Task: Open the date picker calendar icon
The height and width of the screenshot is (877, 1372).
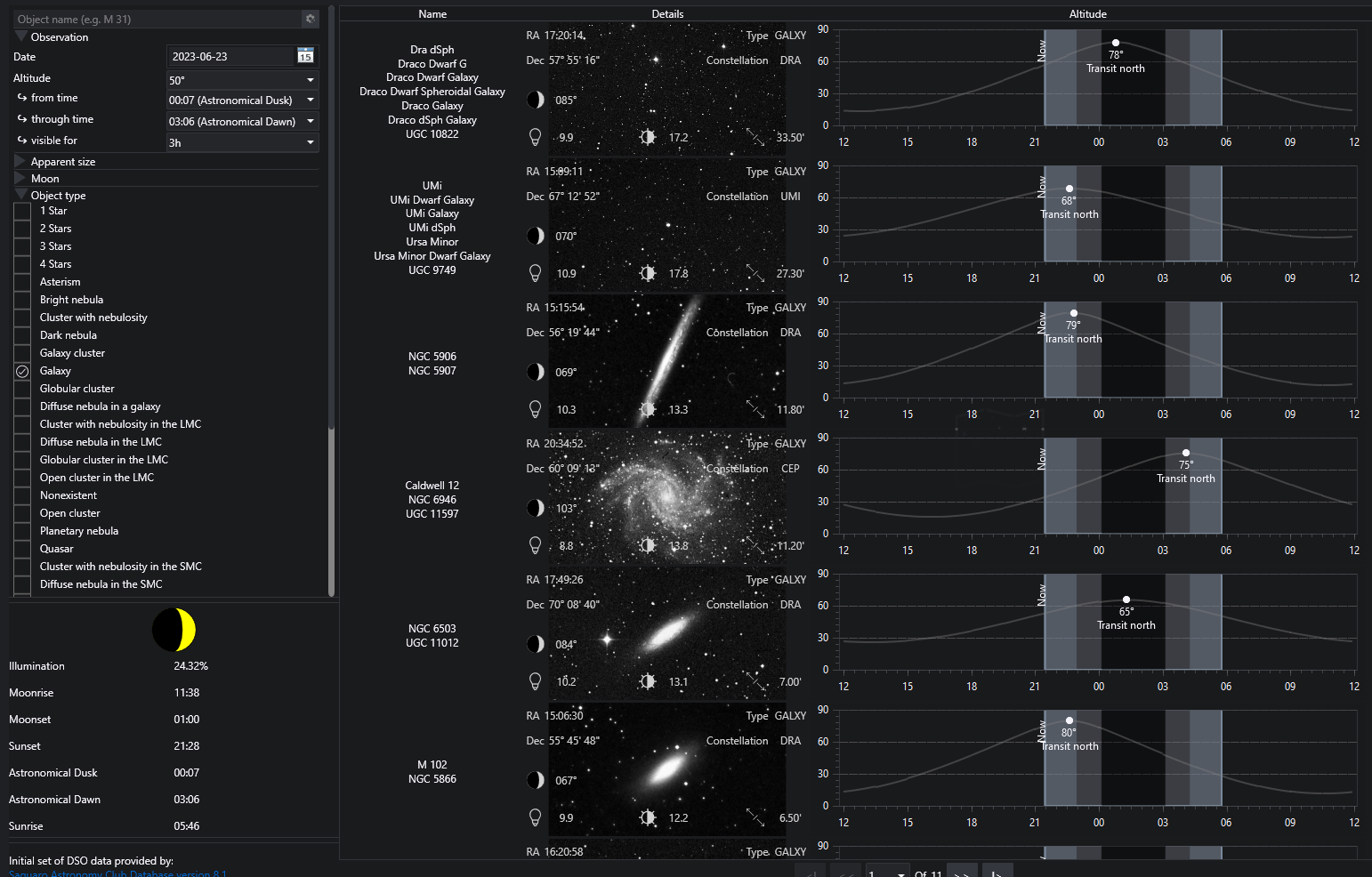Action: point(305,55)
